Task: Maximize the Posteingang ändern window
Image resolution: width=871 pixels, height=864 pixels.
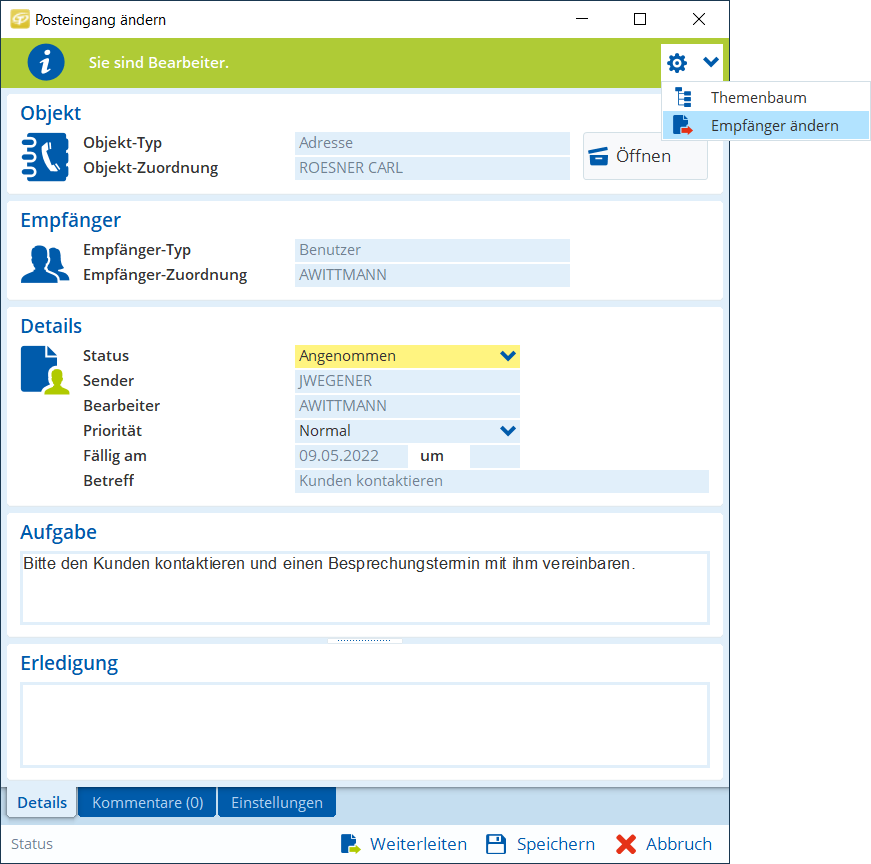Action: (x=640, y=19)
